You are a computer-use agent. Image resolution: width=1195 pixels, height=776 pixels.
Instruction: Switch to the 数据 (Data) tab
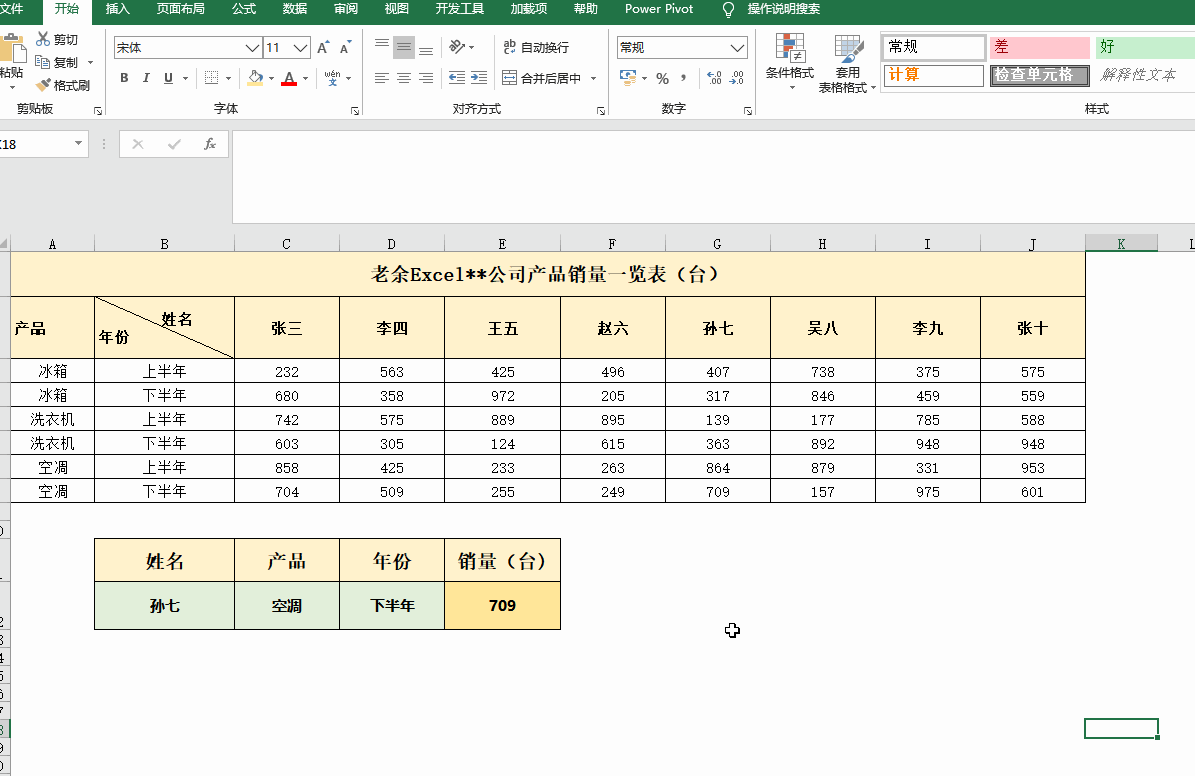coord(295,9)
